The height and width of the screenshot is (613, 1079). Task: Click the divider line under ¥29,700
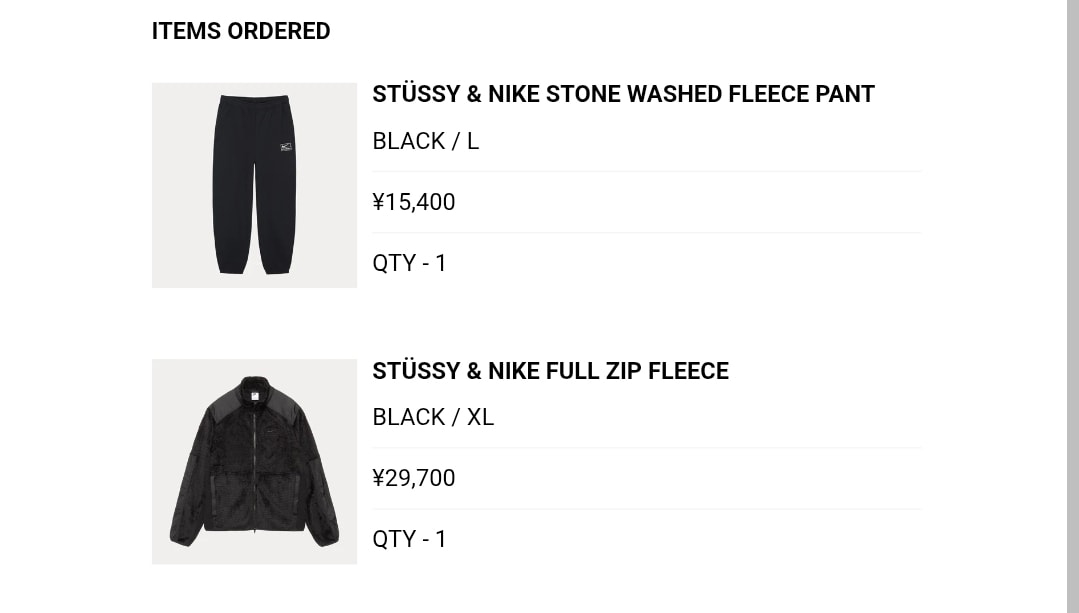pyautogui.click(x=646, y=509)
